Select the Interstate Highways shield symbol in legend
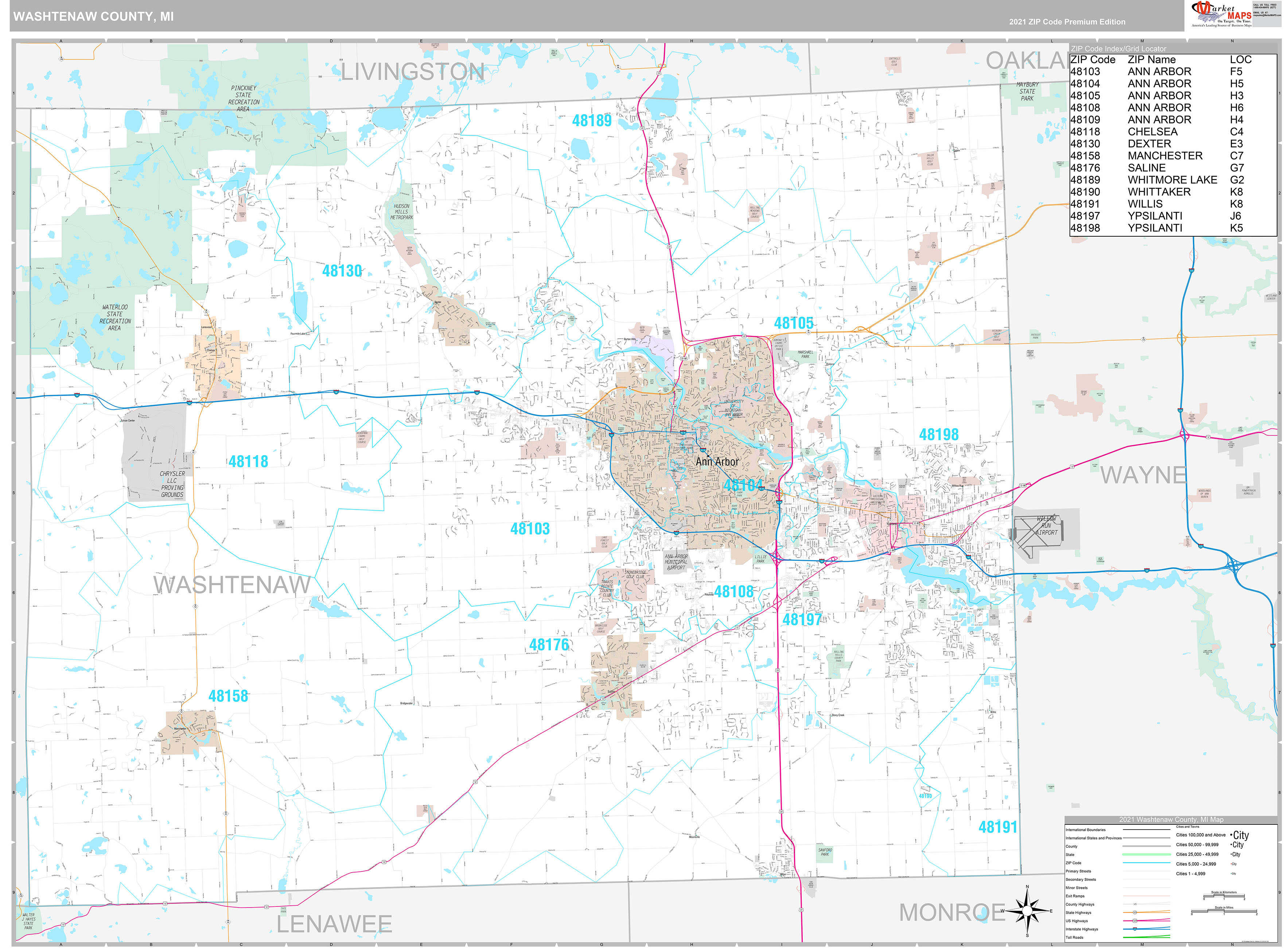 (1135, 929)
